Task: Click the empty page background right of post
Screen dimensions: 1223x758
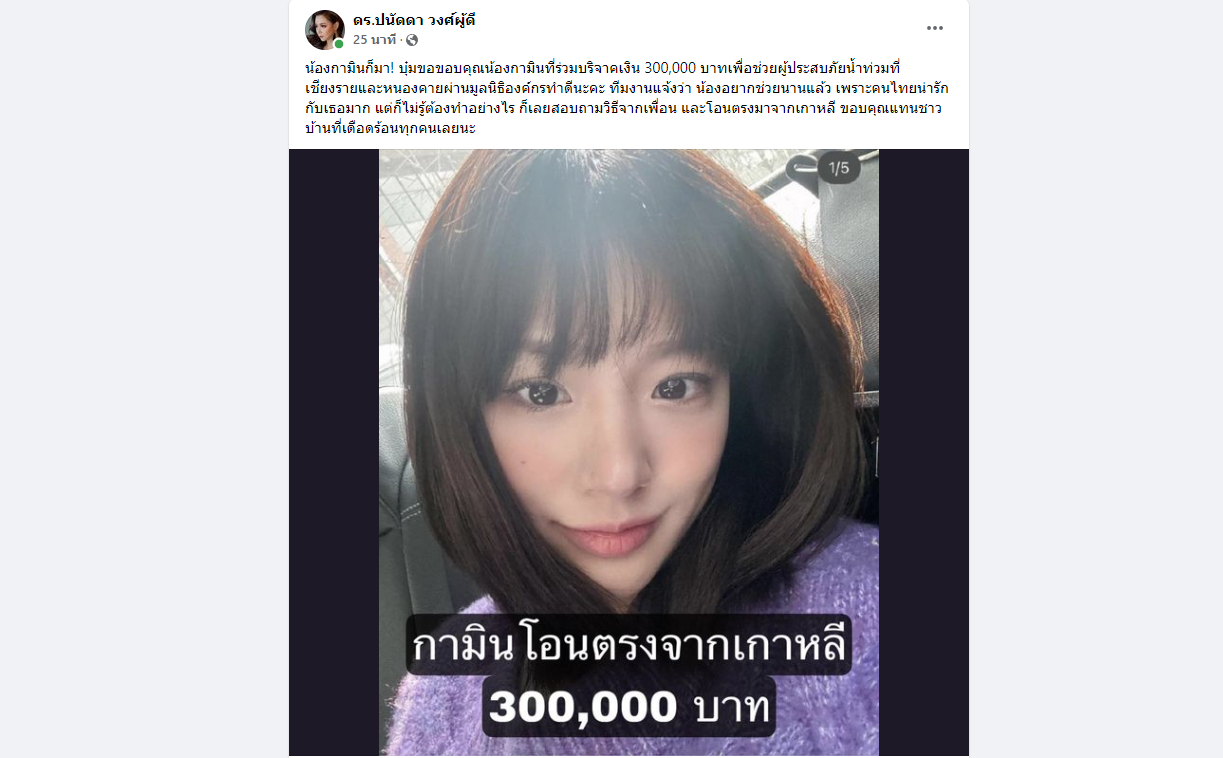Action: 1096,400
